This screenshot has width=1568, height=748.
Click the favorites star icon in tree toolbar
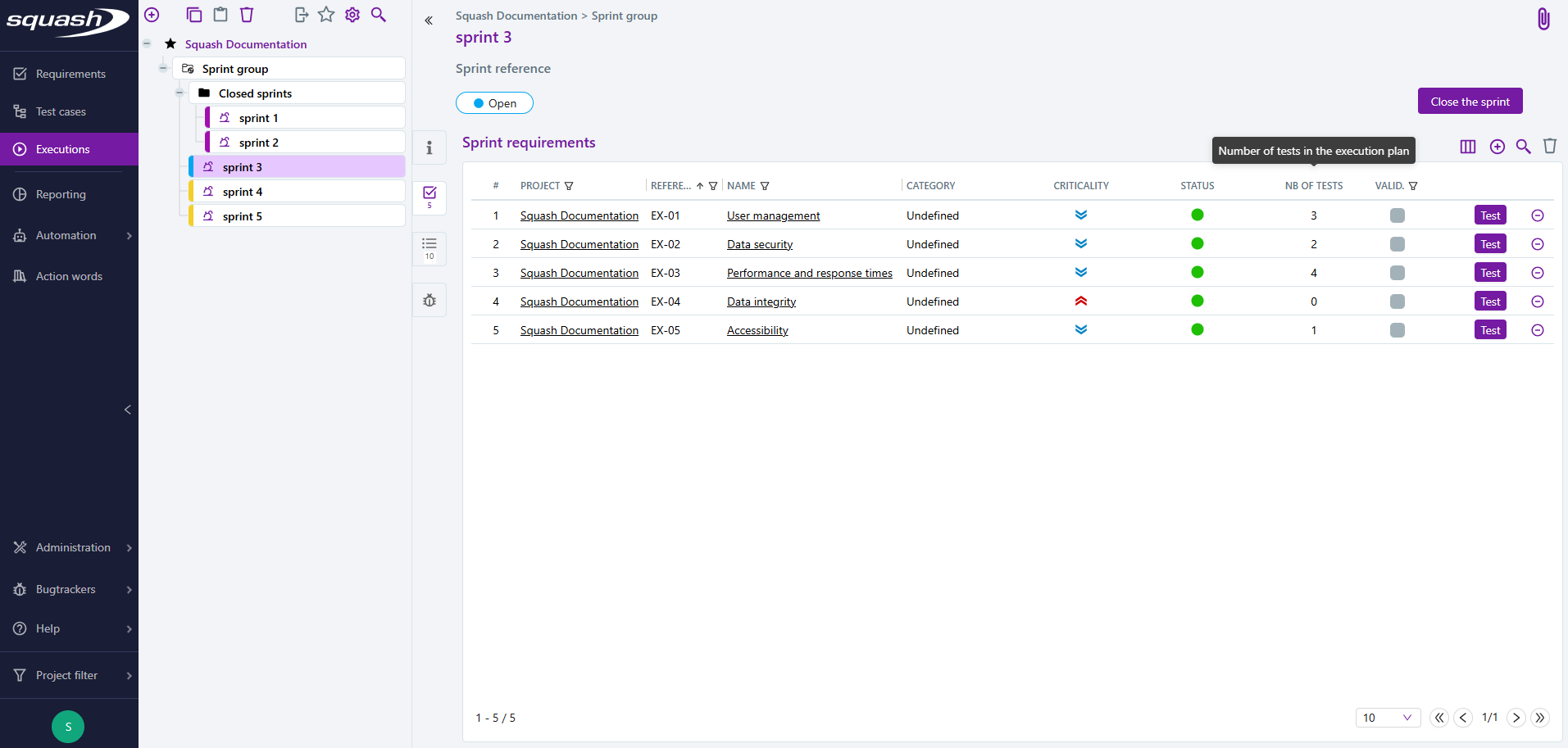[x=326, y=15]
